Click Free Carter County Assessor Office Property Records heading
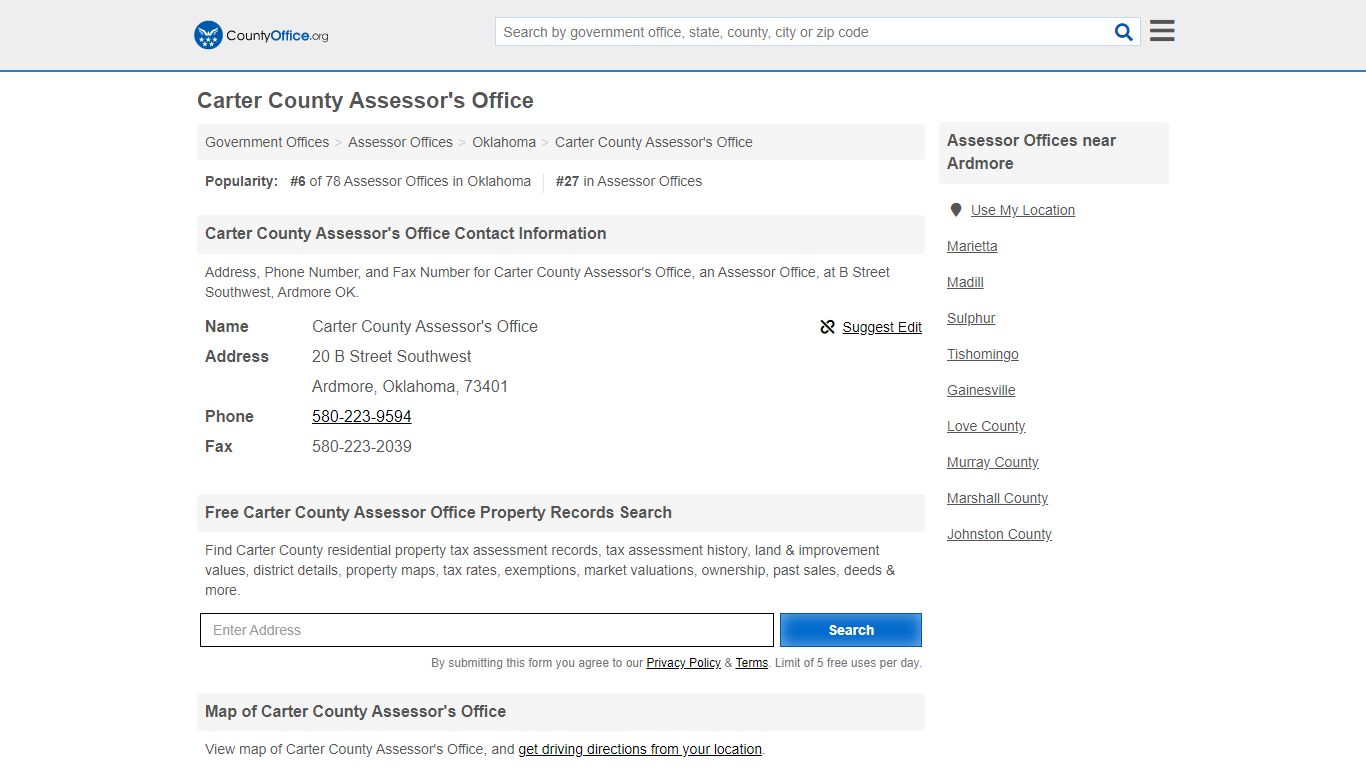Viewport: 1366px width, 768px height. 438,512
